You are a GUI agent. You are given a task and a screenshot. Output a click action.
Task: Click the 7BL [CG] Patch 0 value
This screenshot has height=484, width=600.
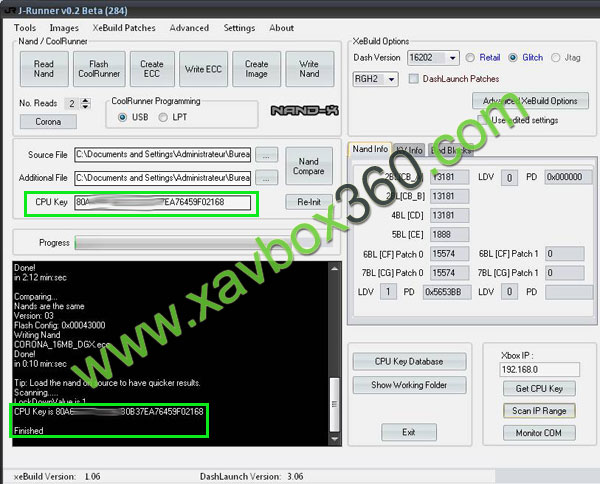[x=450, y=273]
